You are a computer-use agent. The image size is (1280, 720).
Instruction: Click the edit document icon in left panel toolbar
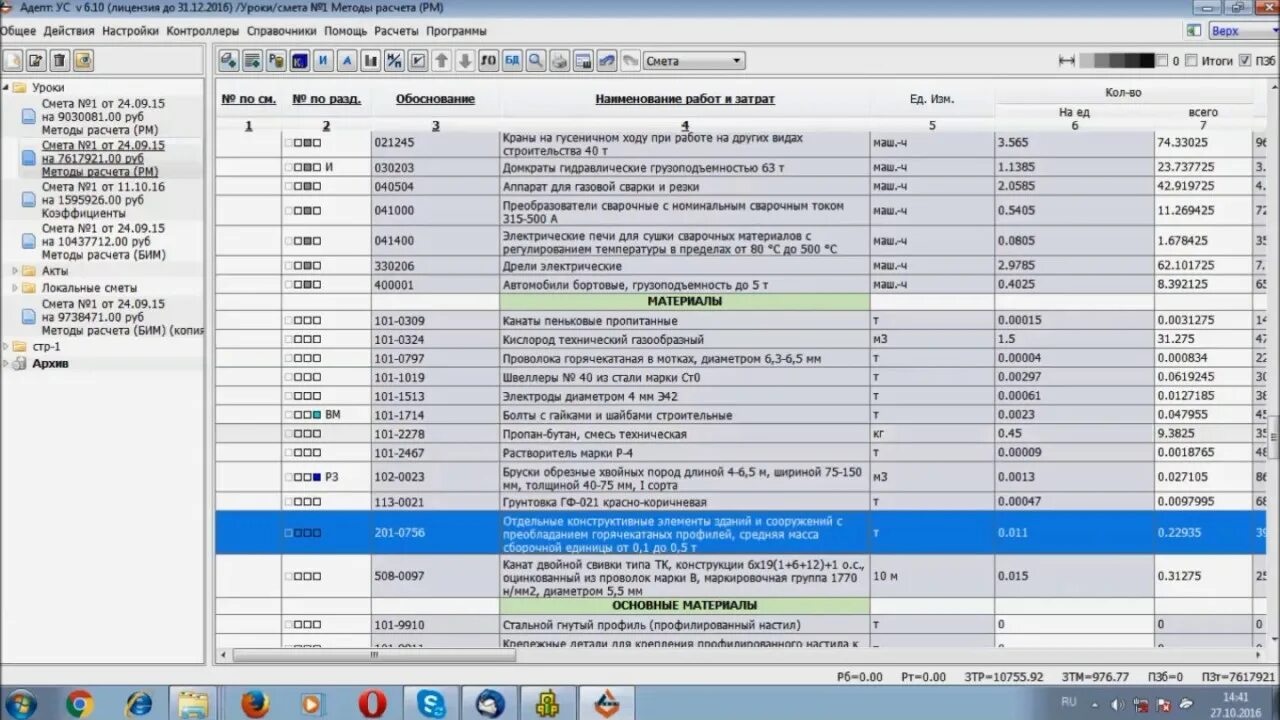tap(36, 61)
